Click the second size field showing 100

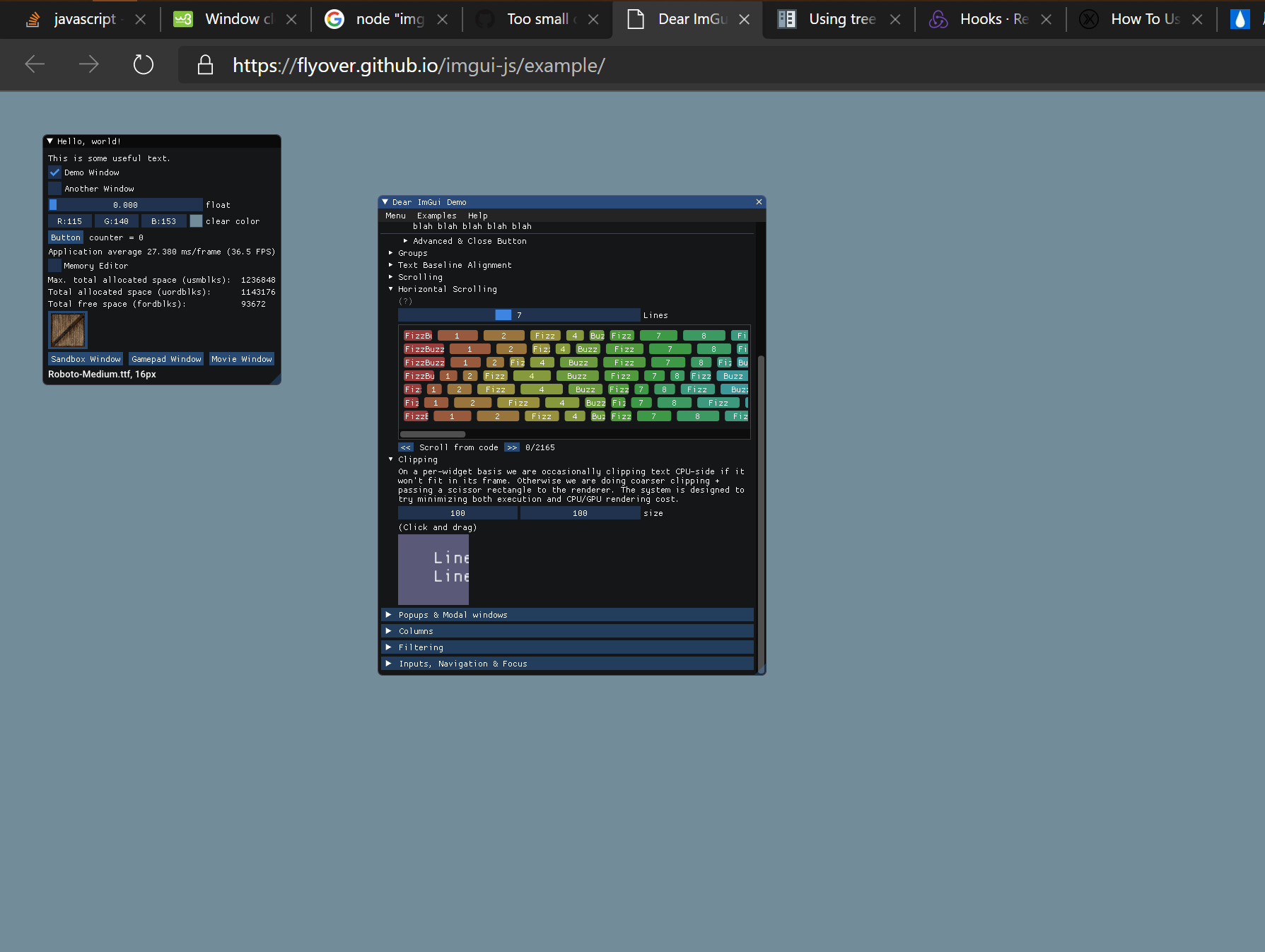coord(580,513)
